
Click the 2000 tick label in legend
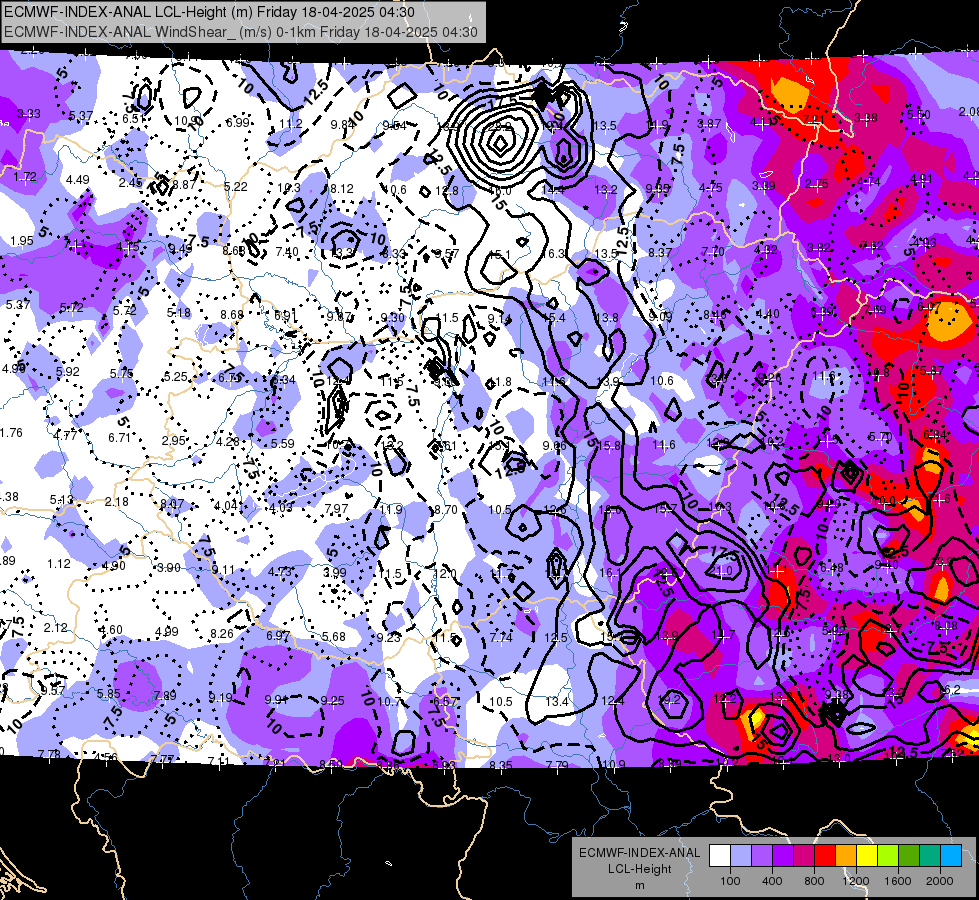(939, 881)
